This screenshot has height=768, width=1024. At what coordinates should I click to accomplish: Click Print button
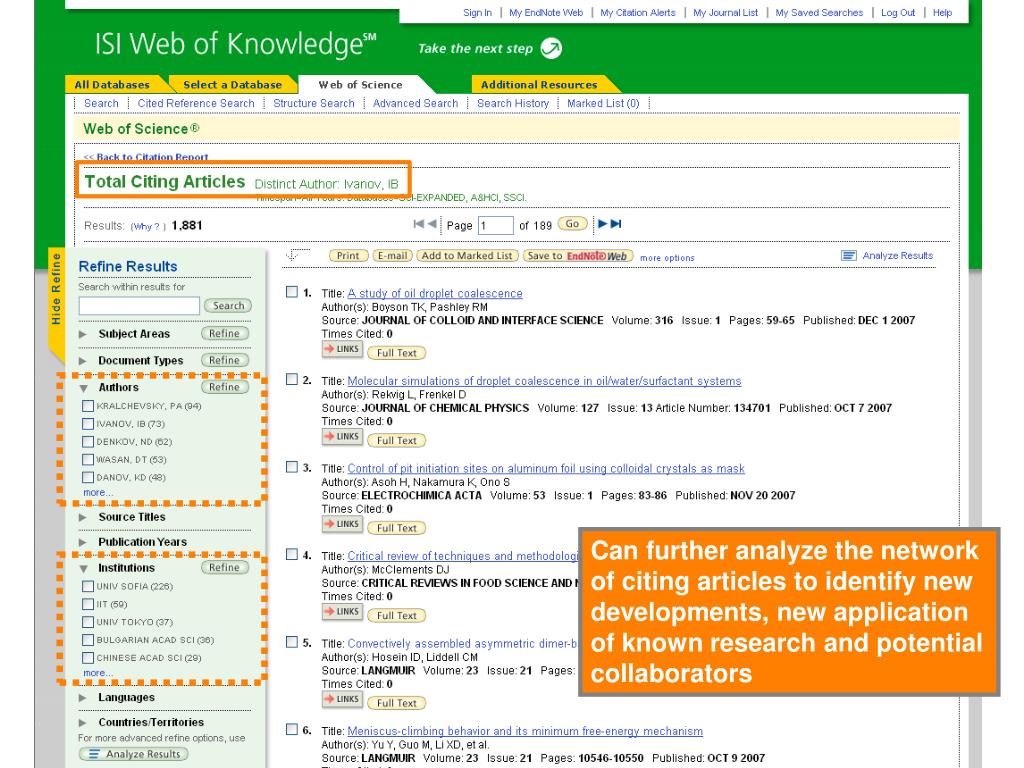click(x=348, y=256)
